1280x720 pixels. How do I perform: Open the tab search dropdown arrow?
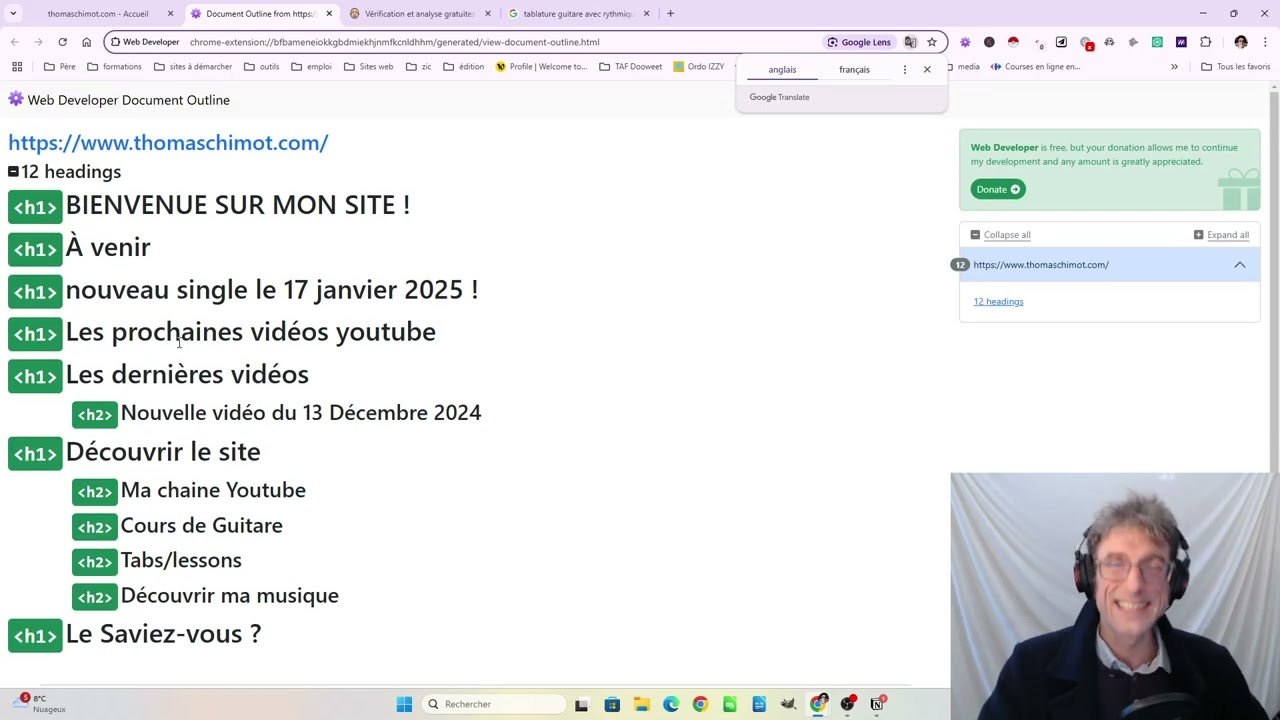[13, 14]
